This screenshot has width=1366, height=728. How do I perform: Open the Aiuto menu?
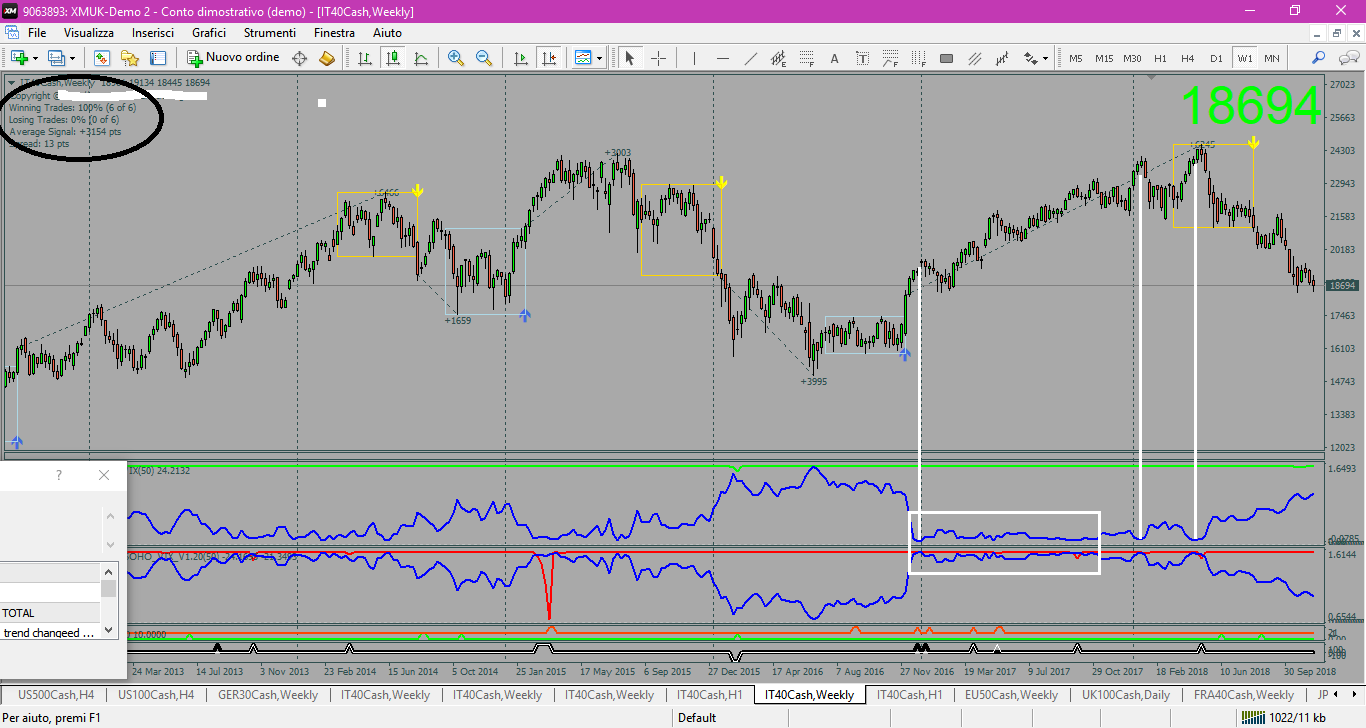[387, 33]
